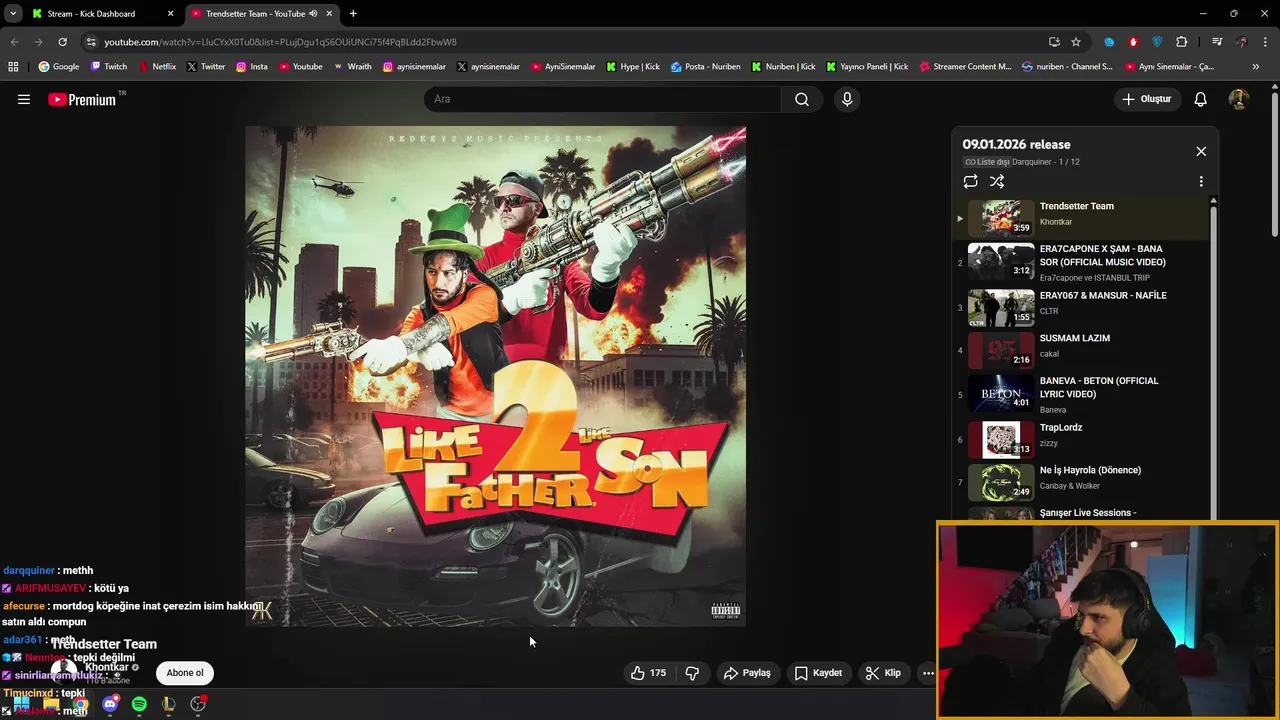Open playlist panel three-dot options
The height and width of the screenshot is (720, 1280).
click(x=1201, y=181)
